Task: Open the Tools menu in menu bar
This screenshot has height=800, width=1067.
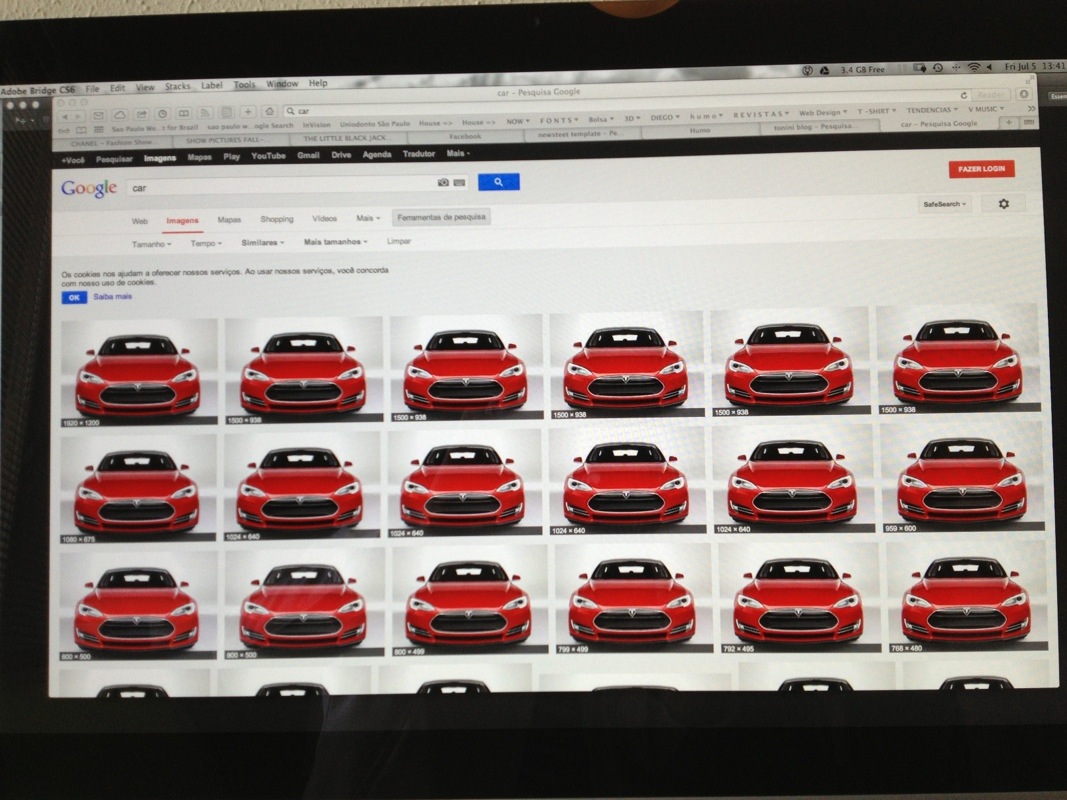Action: click(244, 85)
